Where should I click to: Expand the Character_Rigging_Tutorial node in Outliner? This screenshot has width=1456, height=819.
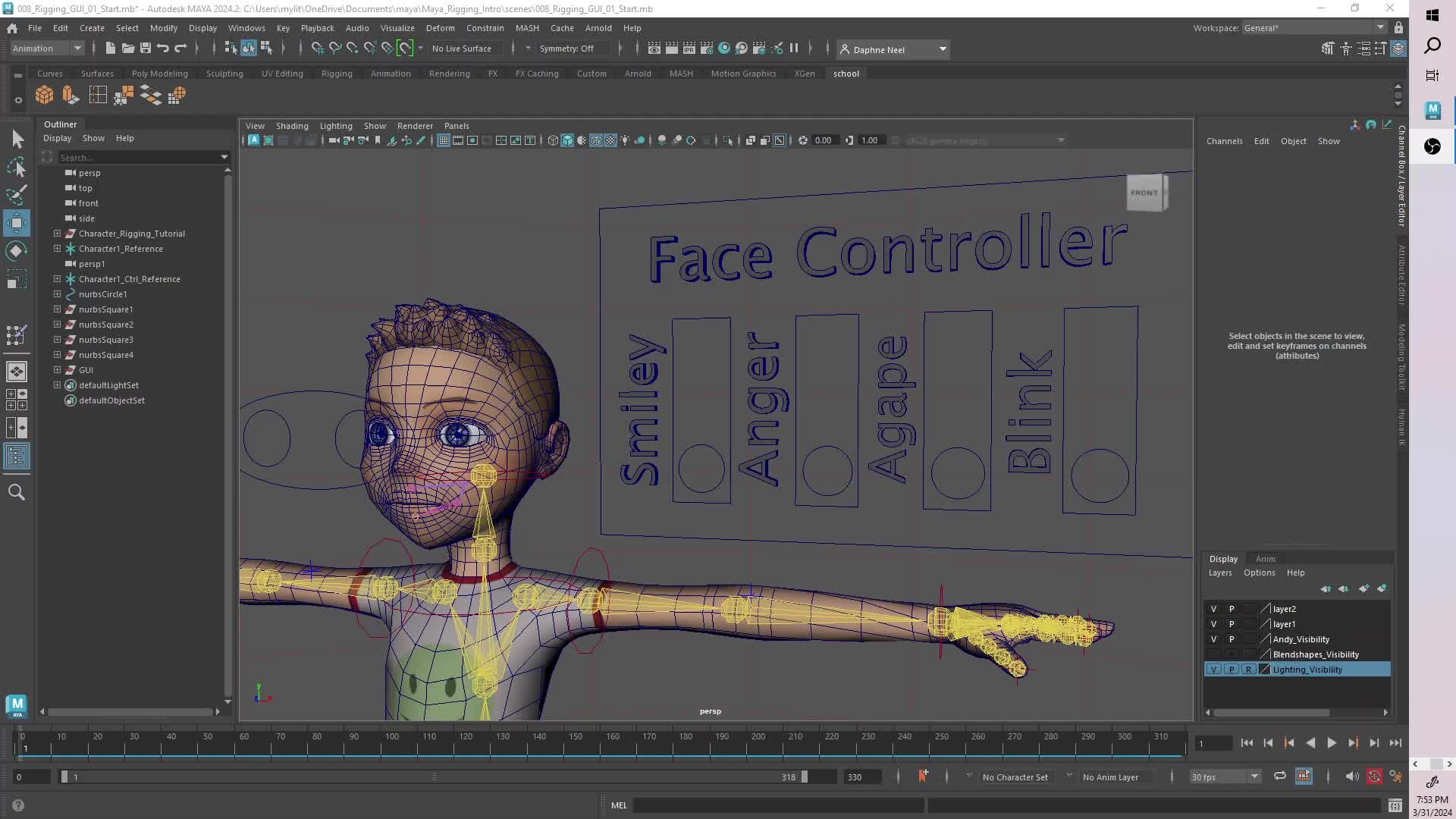coord(57,234)
